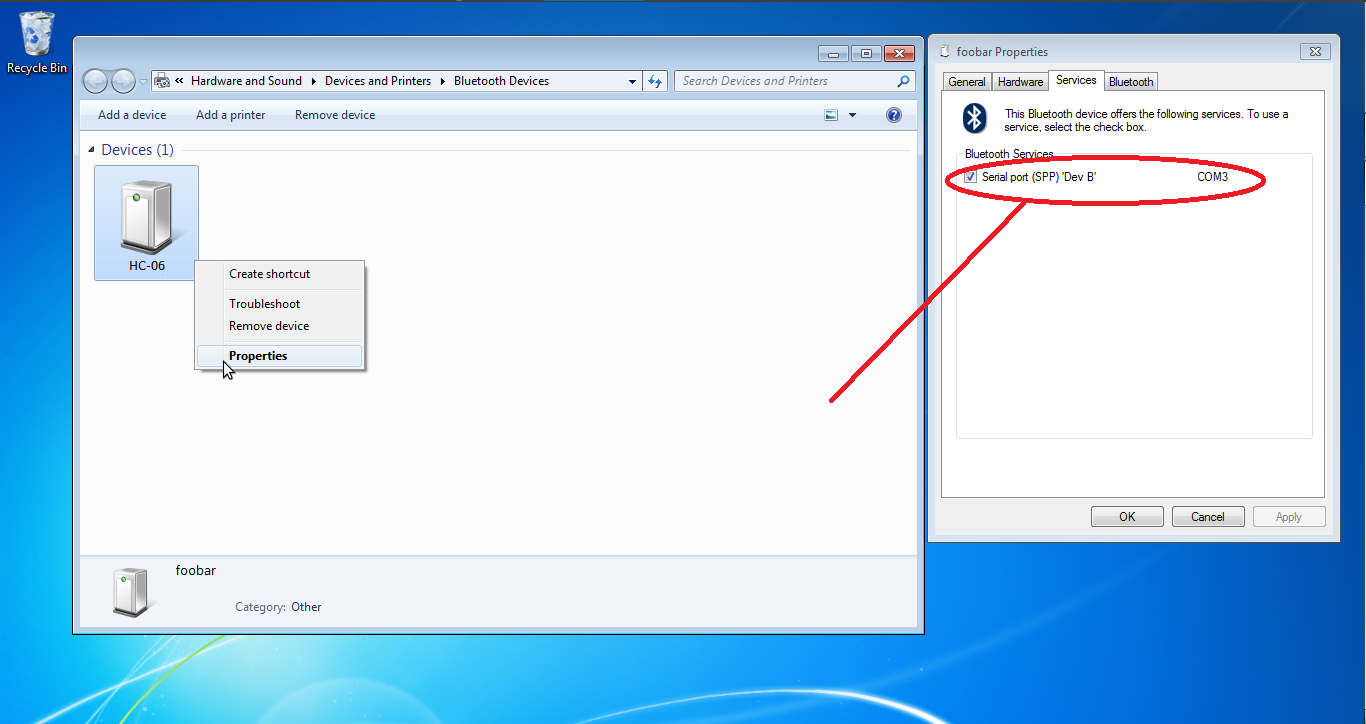Click the Back navigation arrow button
The width and height of the screenshot is (1366, 724).
click(96, 82)
